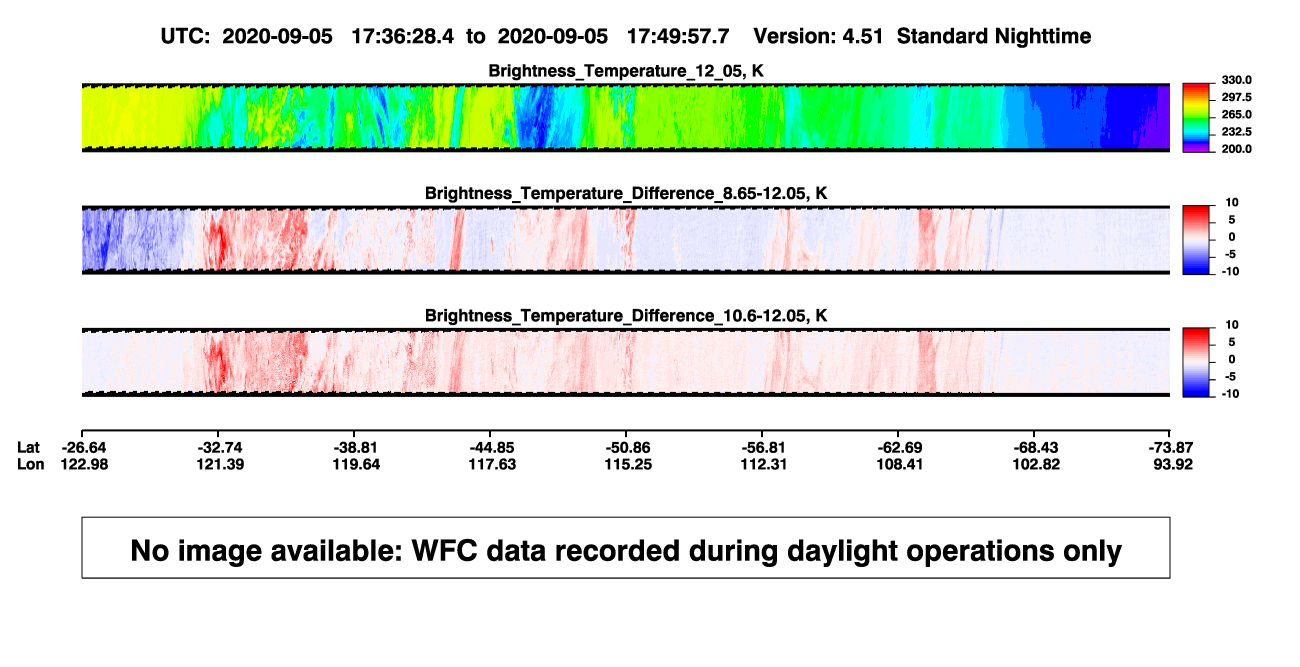Click the 'Lat' axis row label
1300x667 pixels.
[29, 447]
